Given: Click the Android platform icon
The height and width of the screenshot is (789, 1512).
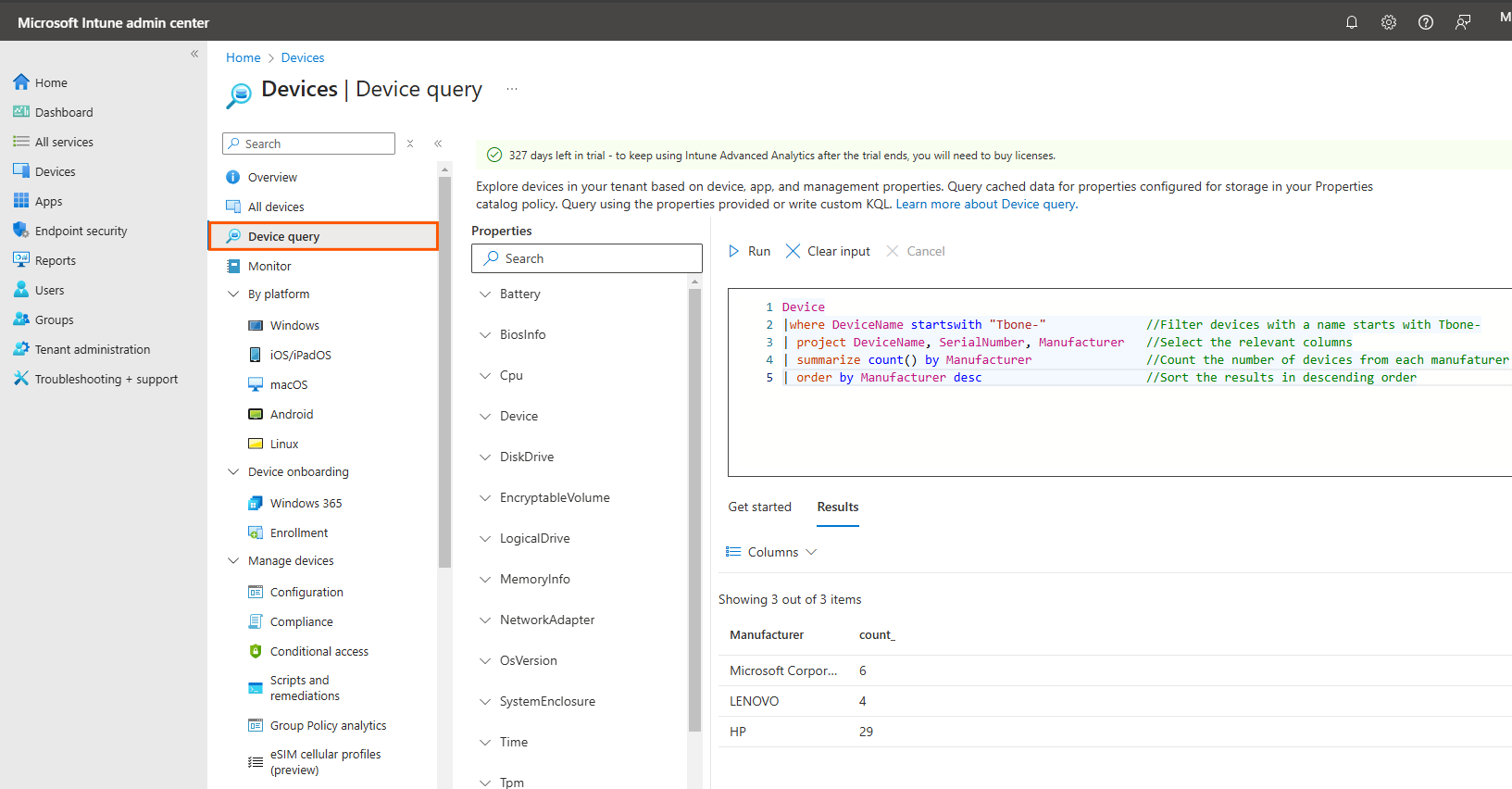Looking at the screenshot, I should (256, 414).
